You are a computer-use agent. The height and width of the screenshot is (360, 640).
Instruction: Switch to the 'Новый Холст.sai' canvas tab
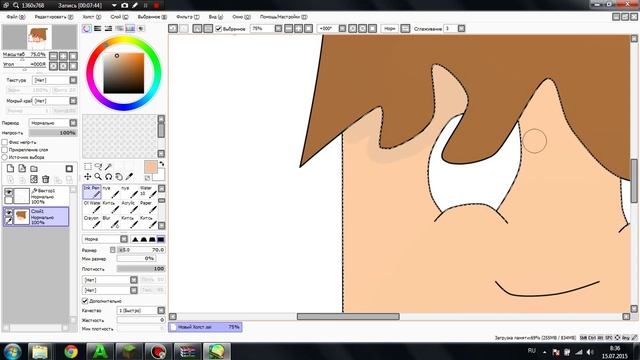click(x=205, y=327)
